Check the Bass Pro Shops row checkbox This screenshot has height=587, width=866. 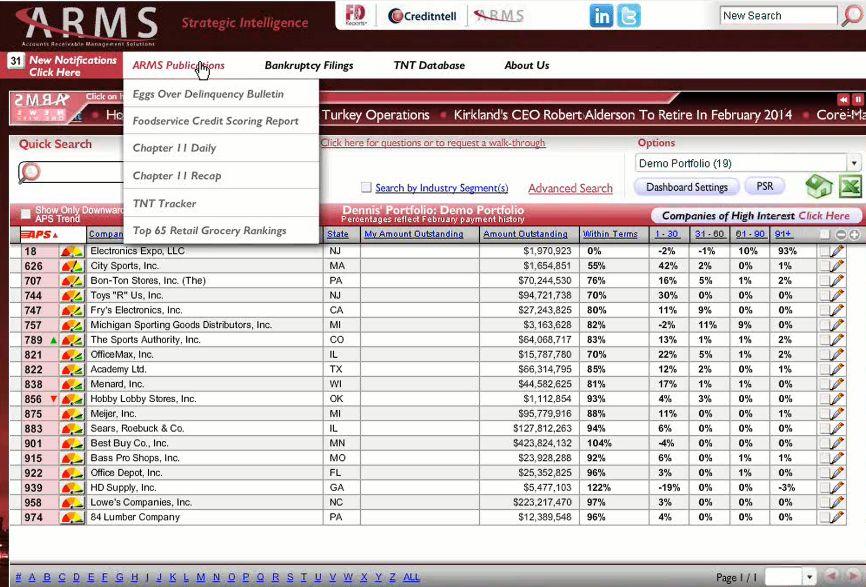coord(825,458)
